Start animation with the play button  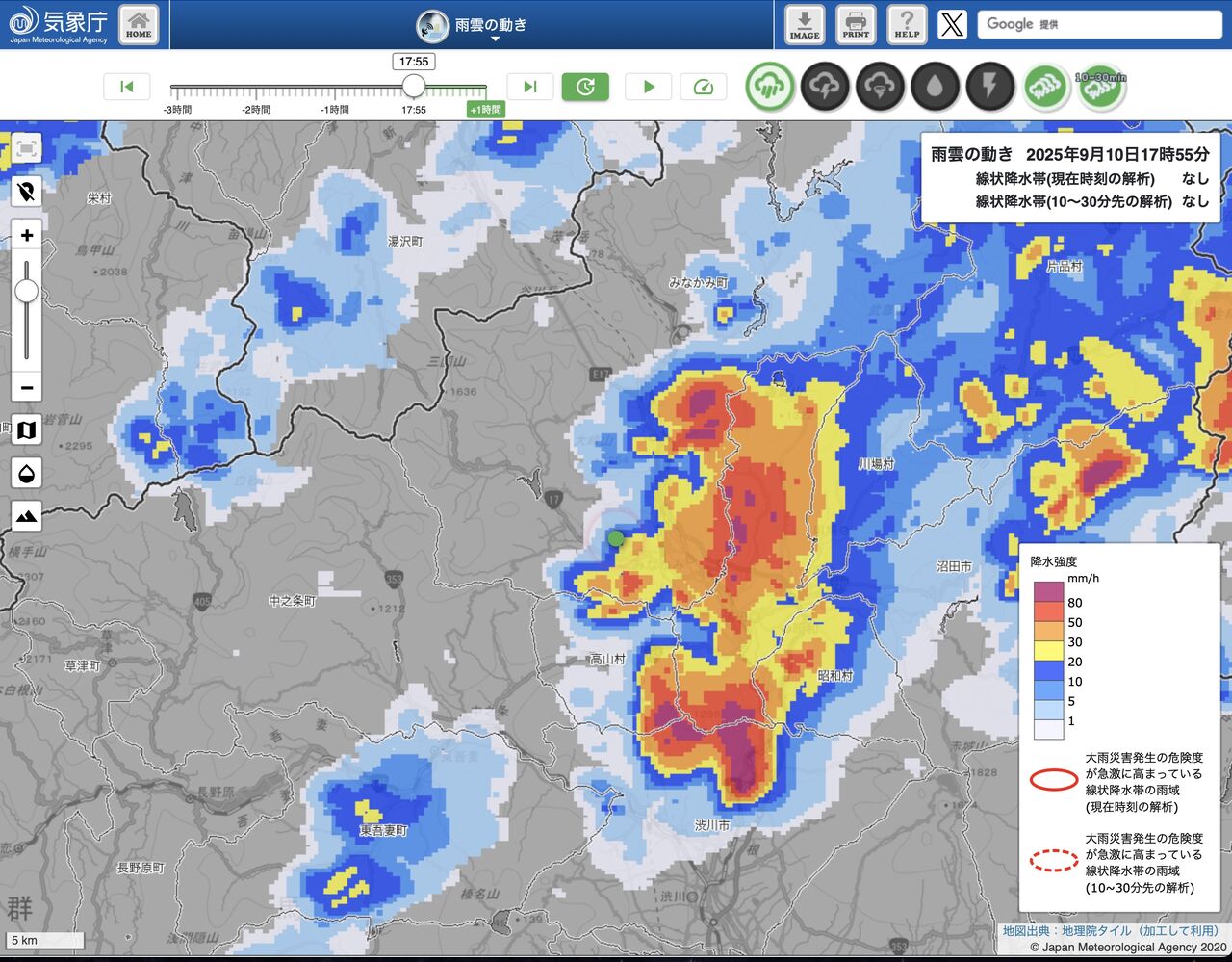[x=649, y=87]
